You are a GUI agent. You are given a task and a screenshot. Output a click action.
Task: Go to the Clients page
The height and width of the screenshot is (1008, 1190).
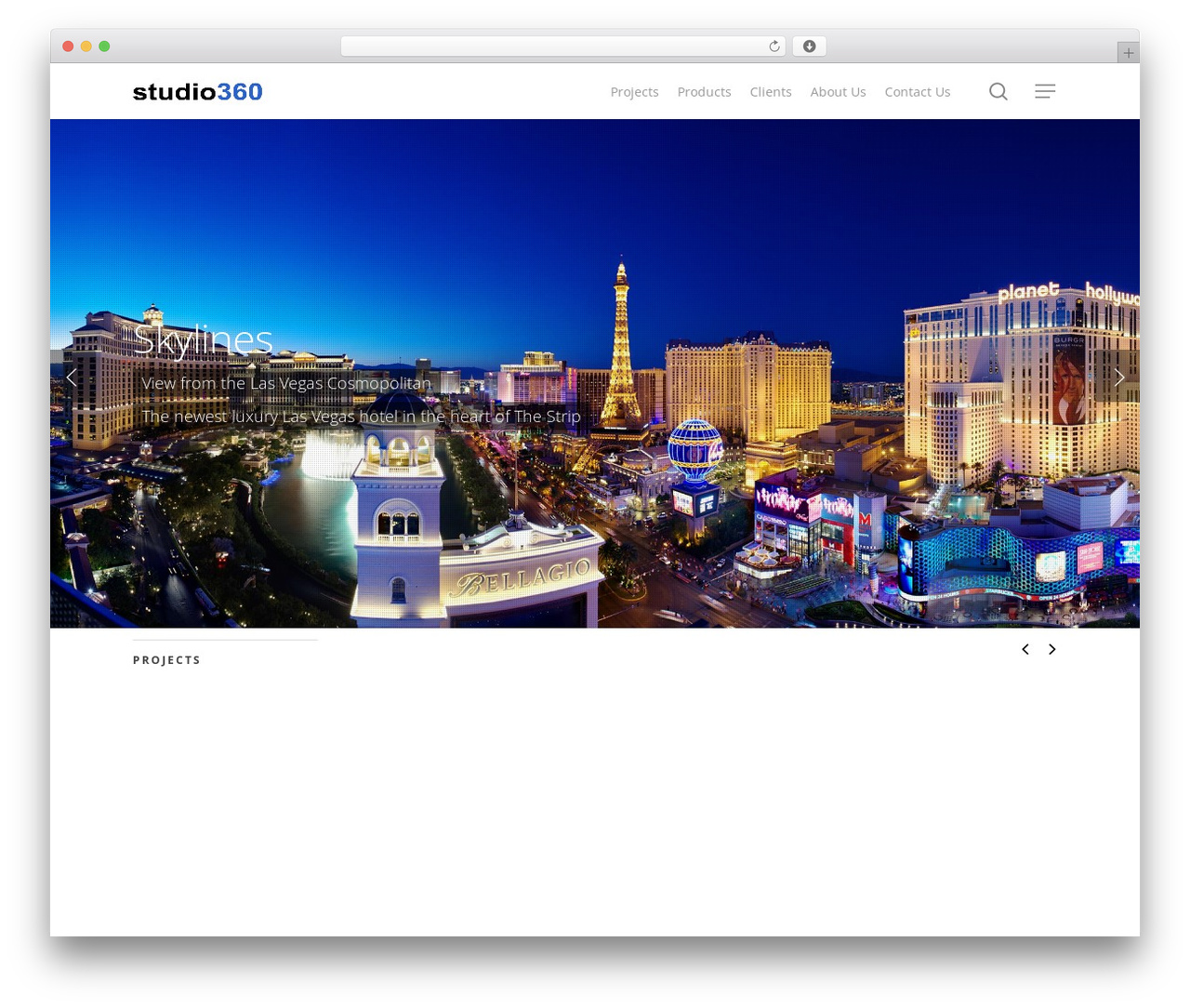(x=771, y=91)
